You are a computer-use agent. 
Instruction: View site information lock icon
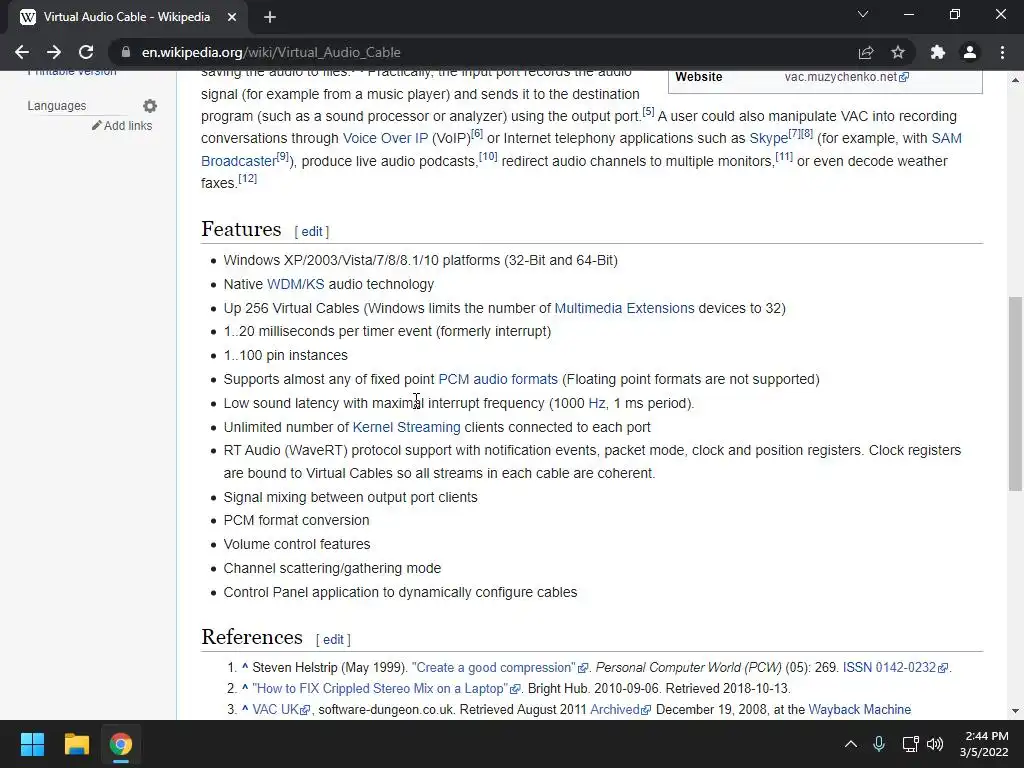tap(126, 52)
